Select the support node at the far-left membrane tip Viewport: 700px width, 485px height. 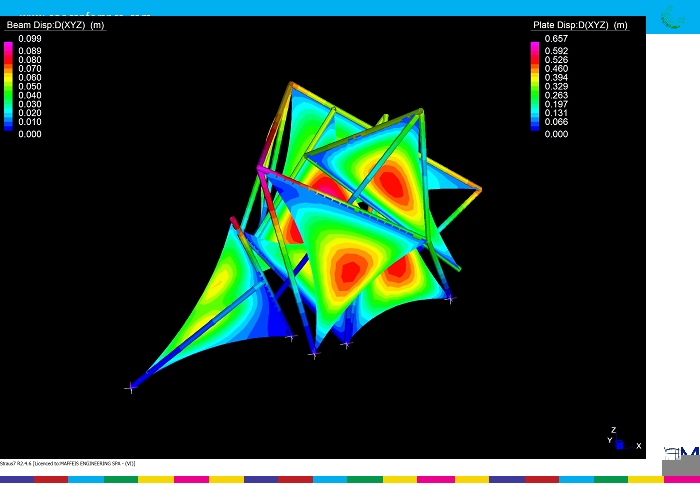point(130,388)
